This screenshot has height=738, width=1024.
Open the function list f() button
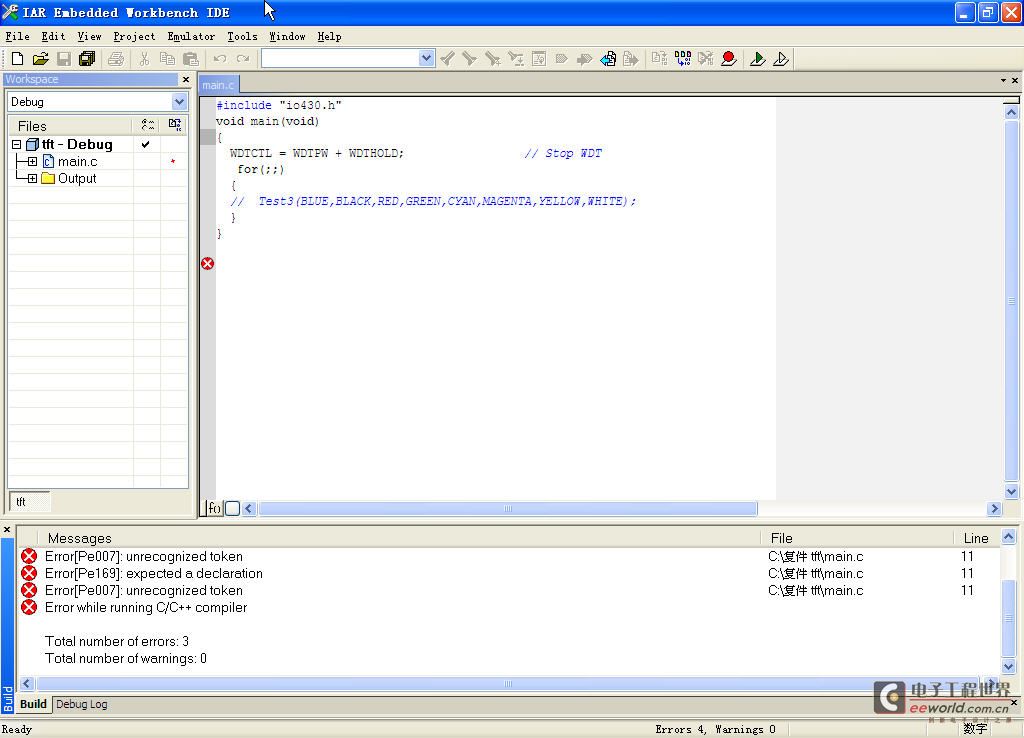[214, 508]
